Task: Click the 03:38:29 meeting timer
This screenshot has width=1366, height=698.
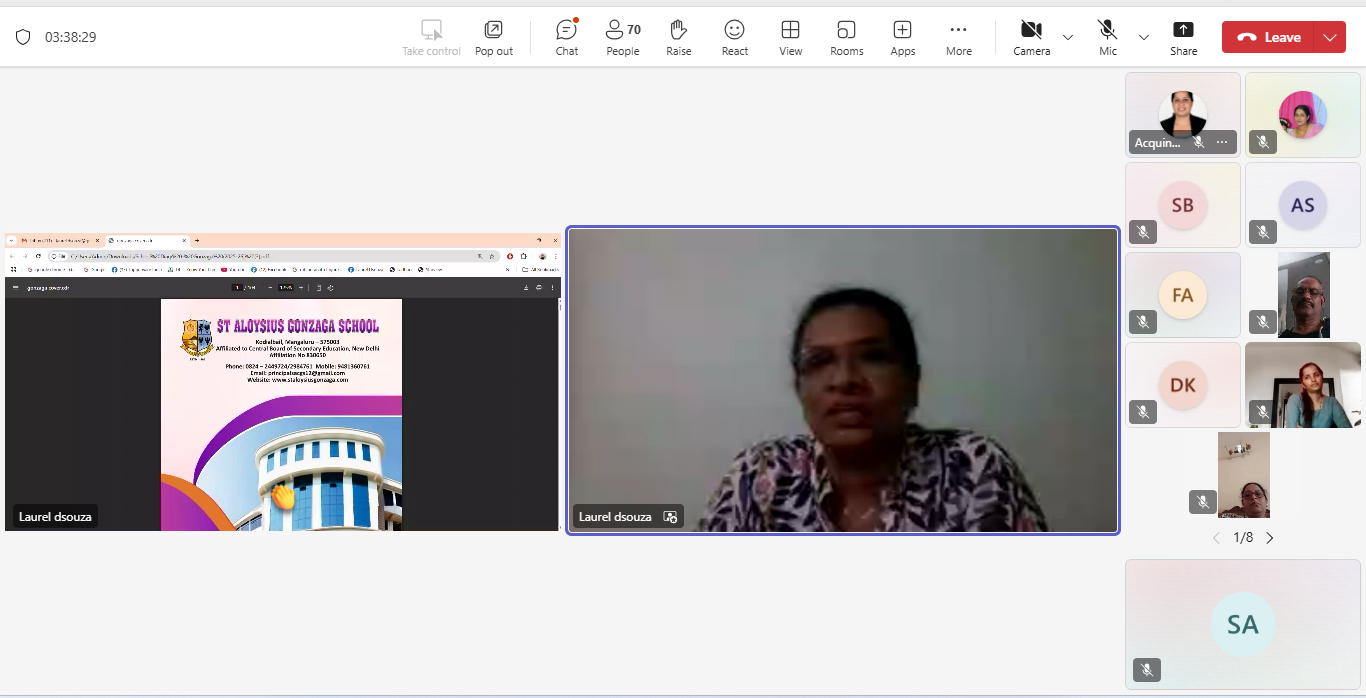Action: [70, 37]
